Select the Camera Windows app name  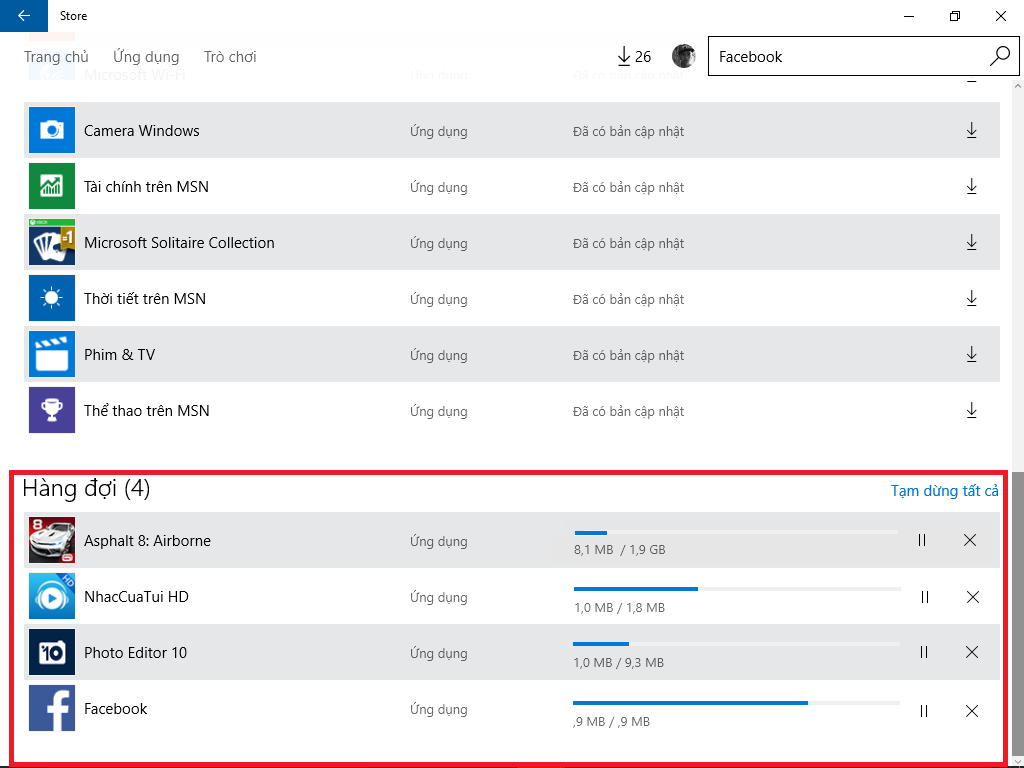(142, 131)
